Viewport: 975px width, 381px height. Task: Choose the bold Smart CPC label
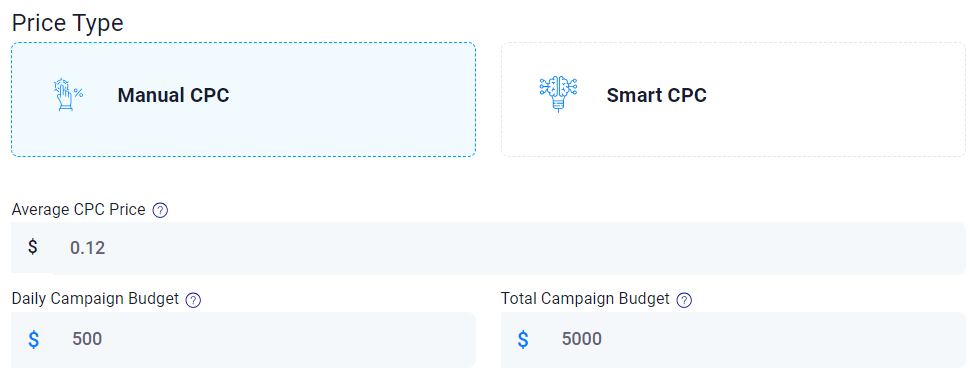click(657, 96)
